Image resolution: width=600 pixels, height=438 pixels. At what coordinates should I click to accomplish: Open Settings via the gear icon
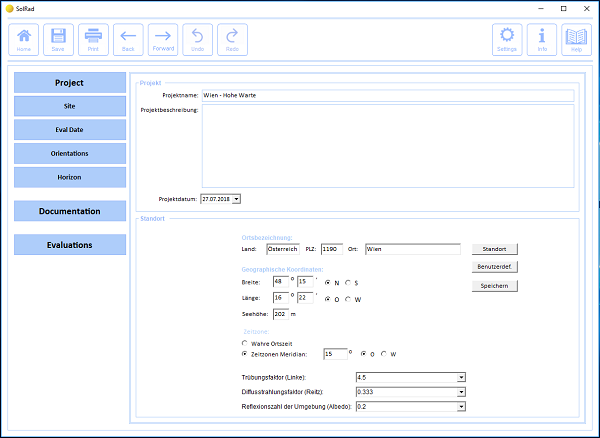point(507,39)
